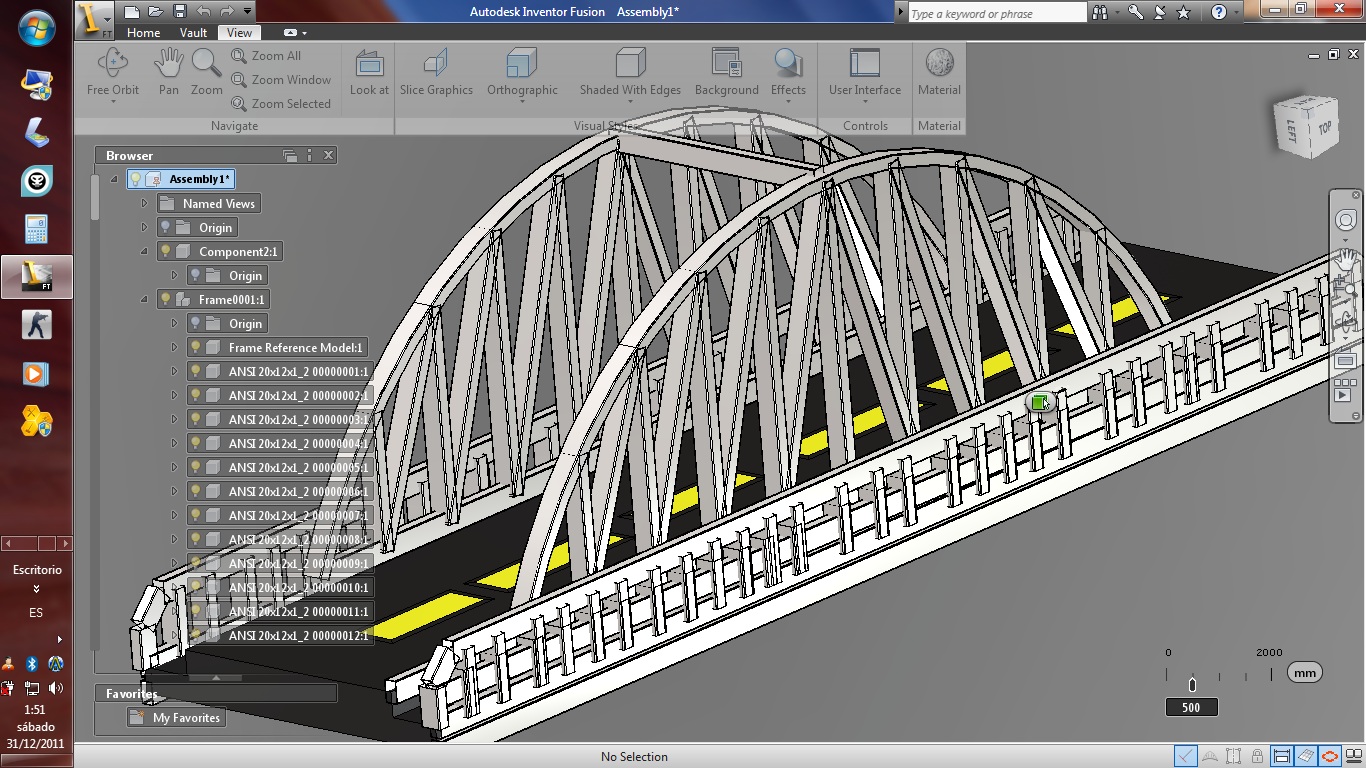The height and width of the screenshot is (768, 1366).
Task: Expand ANSI 20x12x1_2 00000001:1 in browser
Action: tap(176, 371)
